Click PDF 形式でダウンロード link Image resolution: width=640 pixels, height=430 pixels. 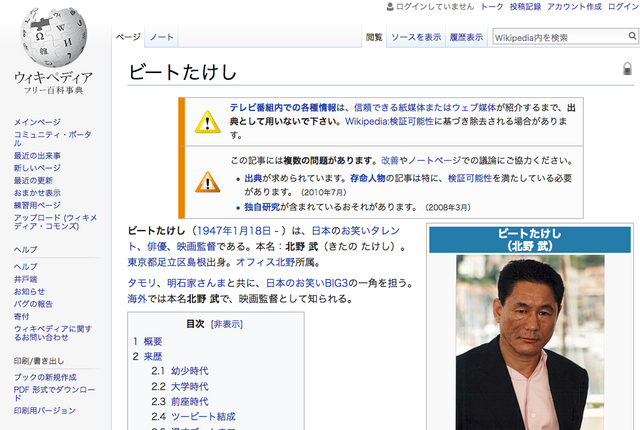point(54,393)
